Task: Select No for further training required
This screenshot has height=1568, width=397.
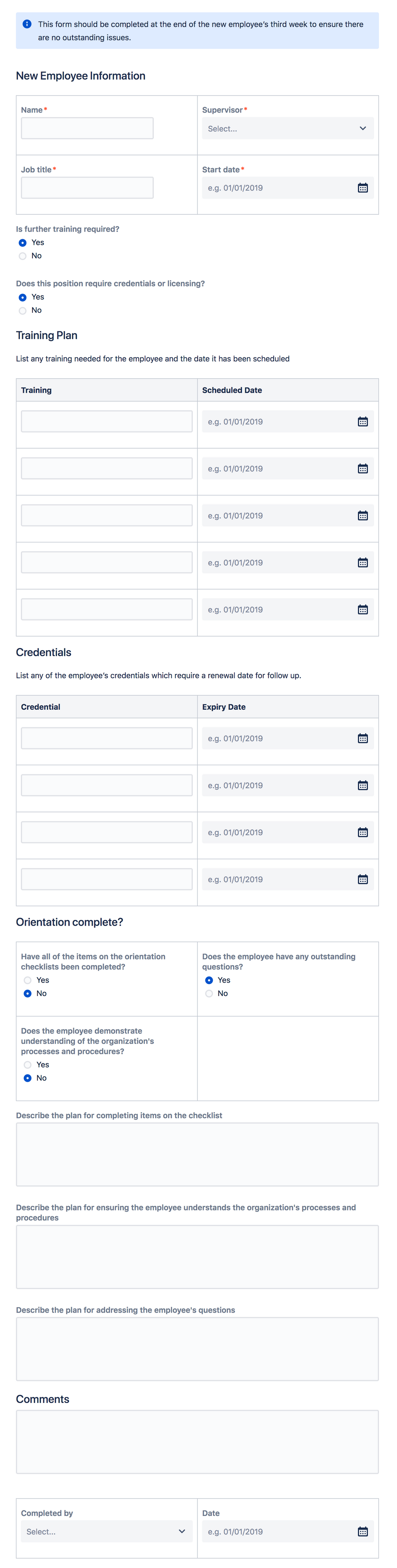Action: tap(23, 256)
